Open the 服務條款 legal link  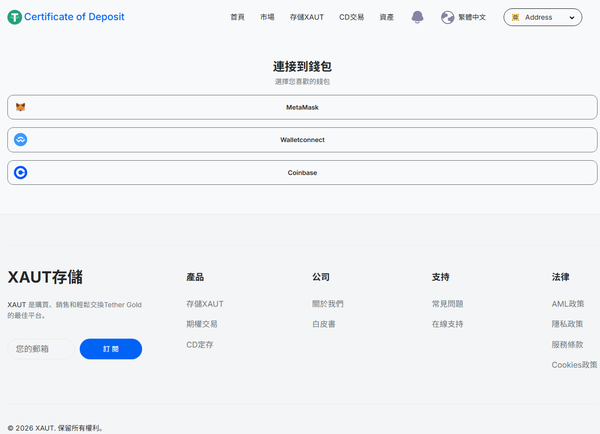(567, 345)
